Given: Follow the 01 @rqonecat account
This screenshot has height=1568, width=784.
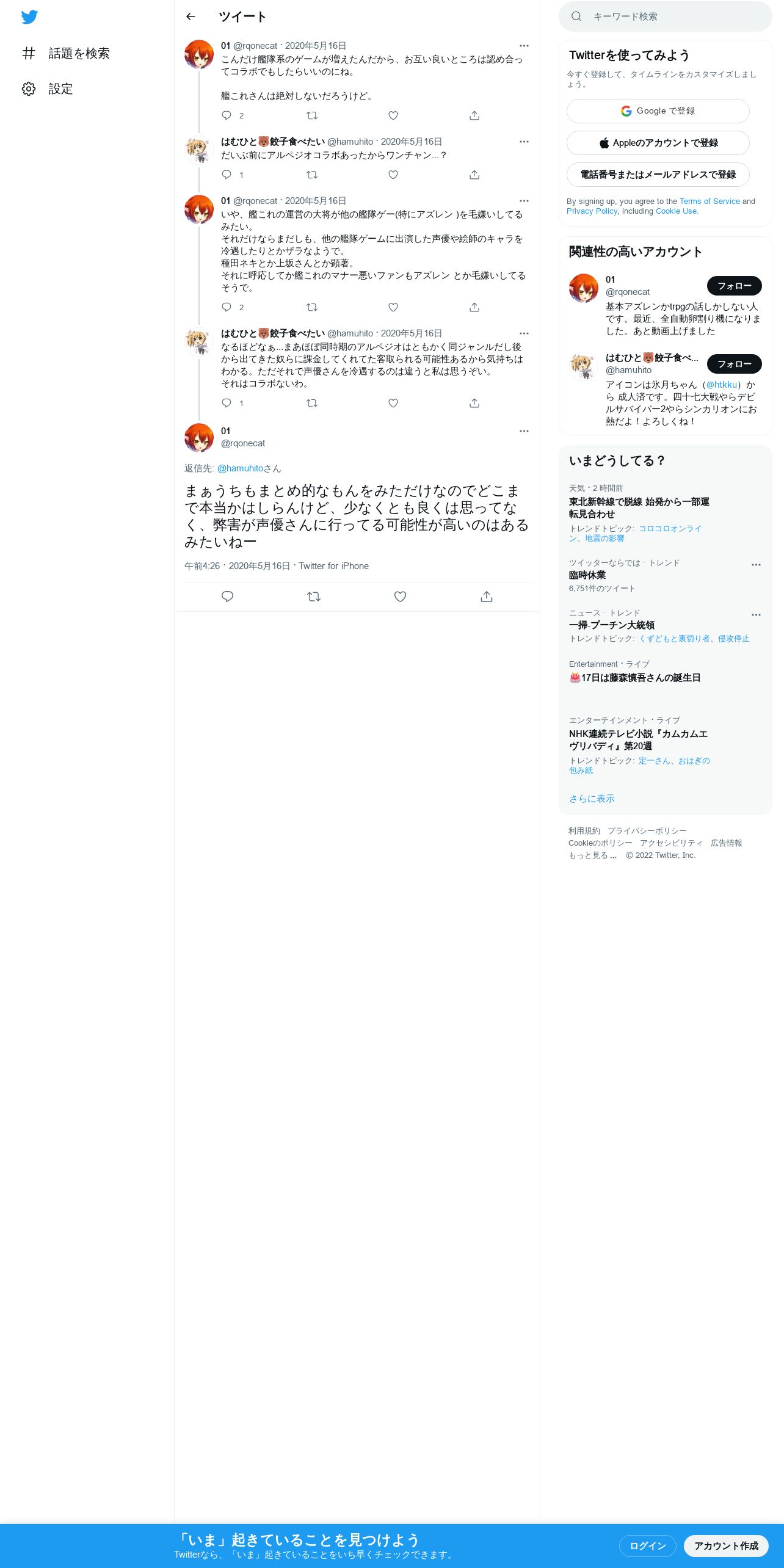Looking at the screenshot, I should [735, 286].
